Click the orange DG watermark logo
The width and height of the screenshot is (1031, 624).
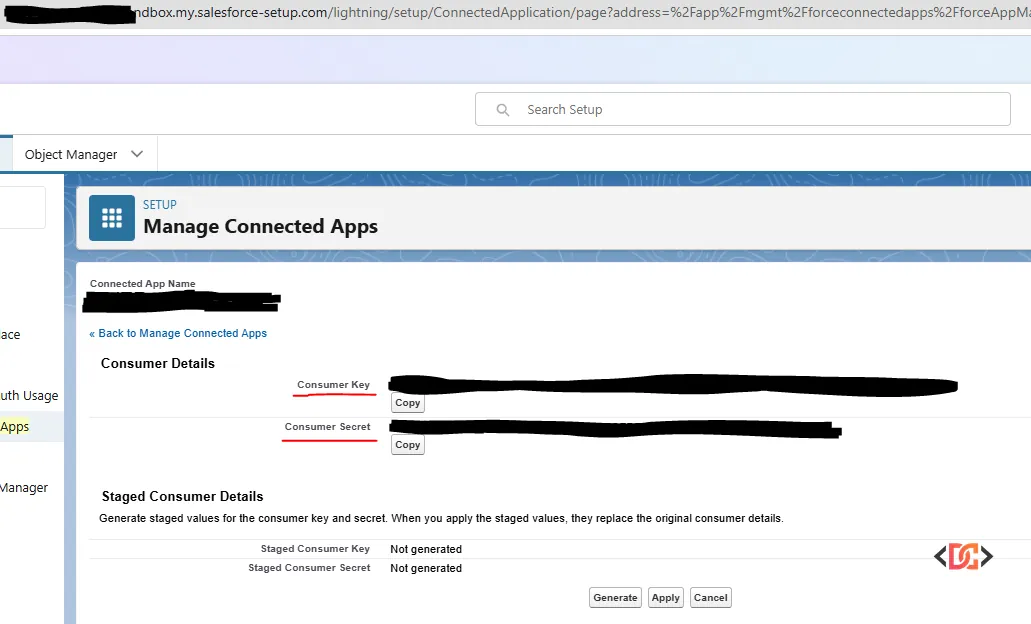tap(963, 557)
